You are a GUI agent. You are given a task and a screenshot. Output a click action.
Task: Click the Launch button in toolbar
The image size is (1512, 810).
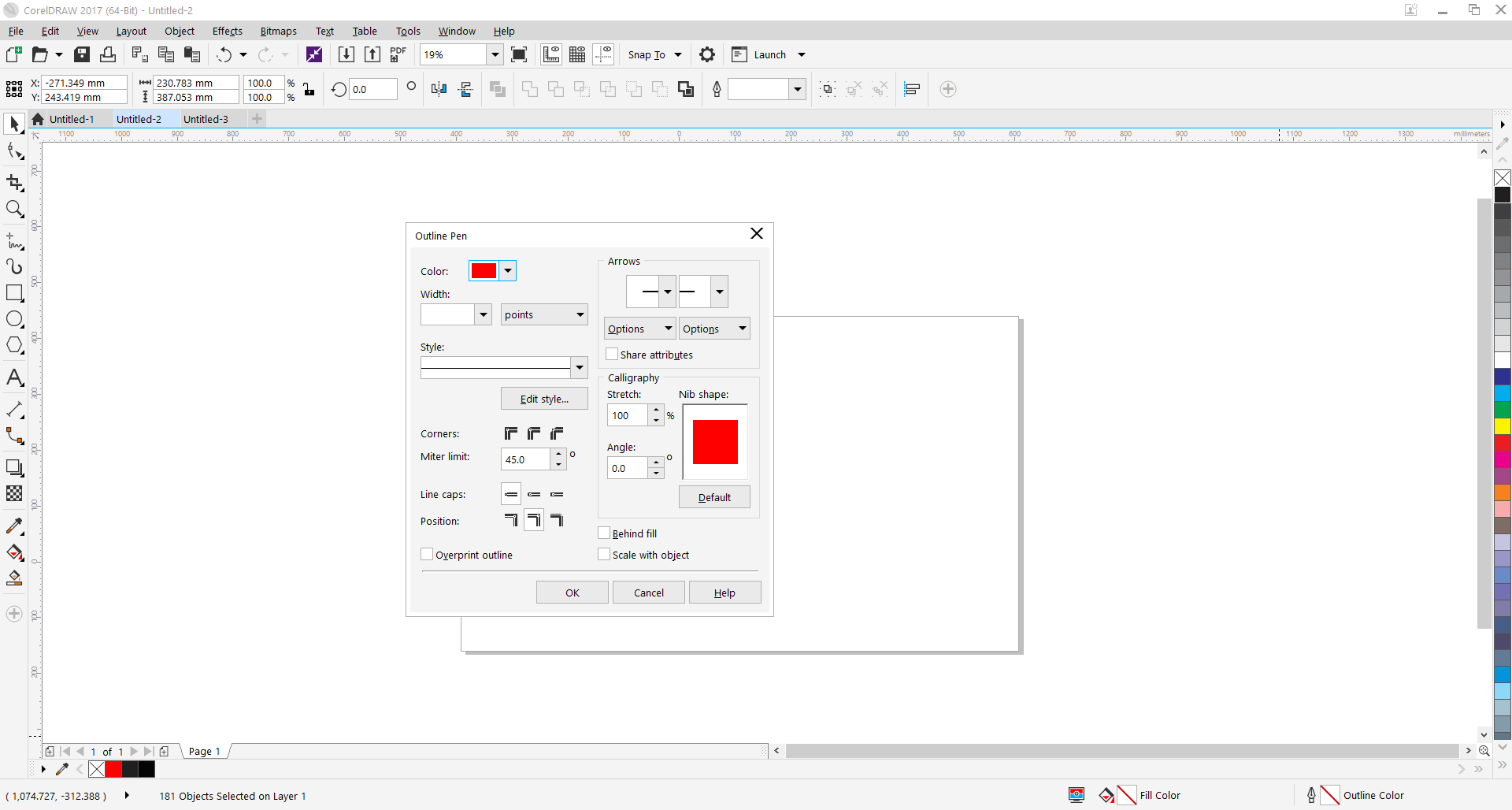(769, 54)
